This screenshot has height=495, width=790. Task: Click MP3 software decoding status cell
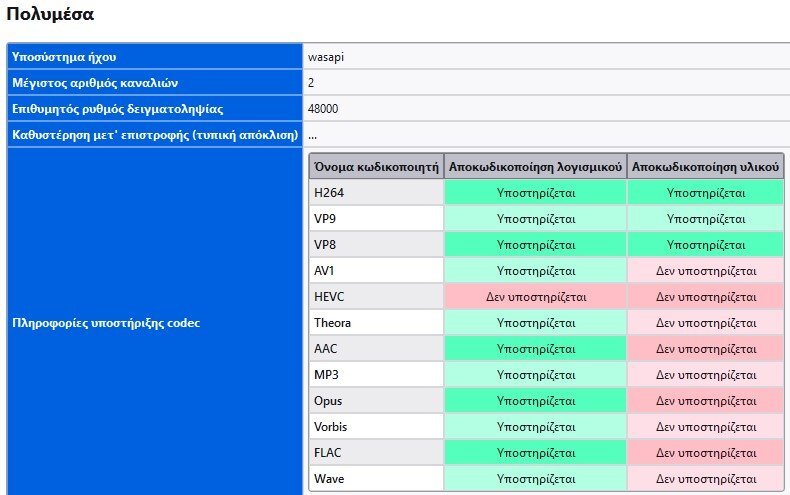tap(536, 375)
